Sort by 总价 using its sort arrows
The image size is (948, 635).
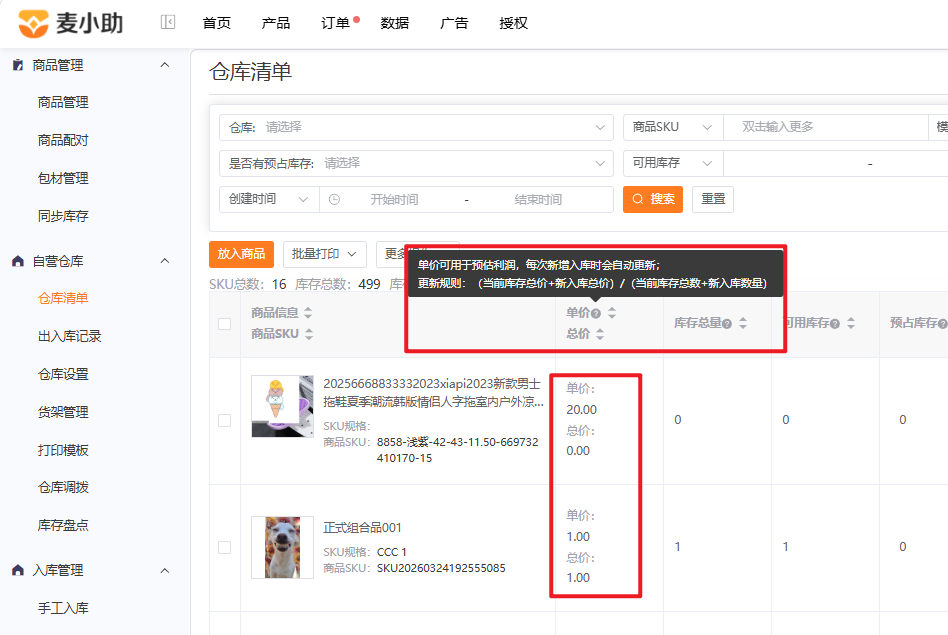pos(600,334)
